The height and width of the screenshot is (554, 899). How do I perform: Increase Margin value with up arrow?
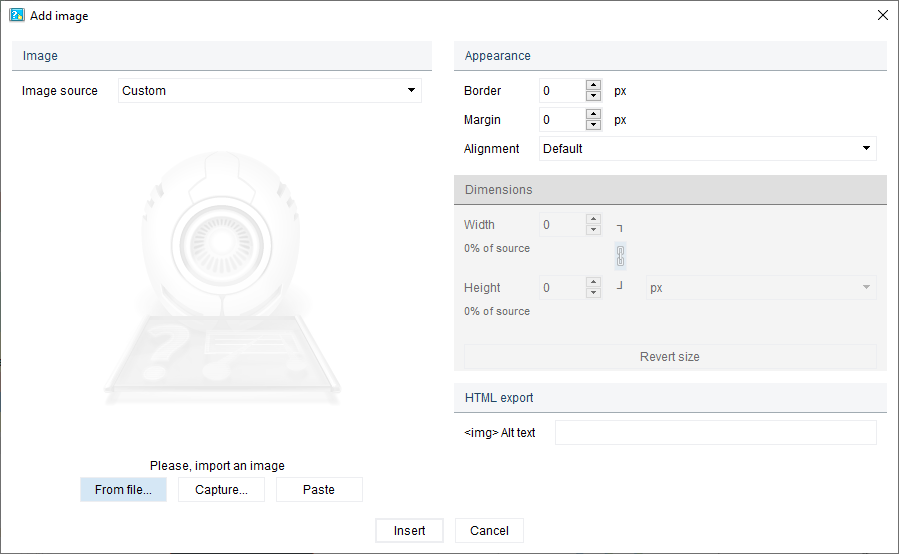[594, 114]
